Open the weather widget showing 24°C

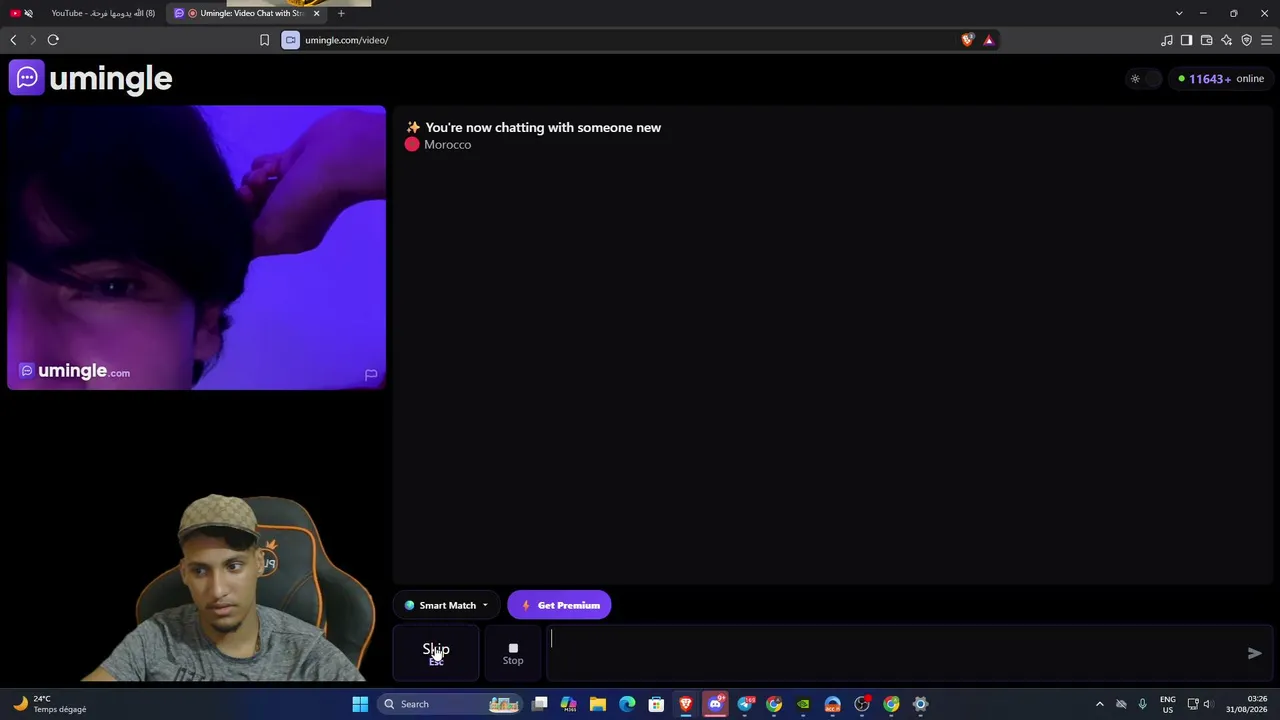48,704
